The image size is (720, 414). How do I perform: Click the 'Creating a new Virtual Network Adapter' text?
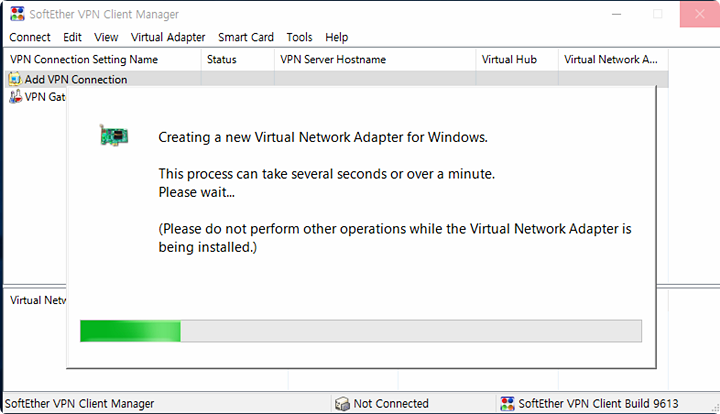point(323,137)
